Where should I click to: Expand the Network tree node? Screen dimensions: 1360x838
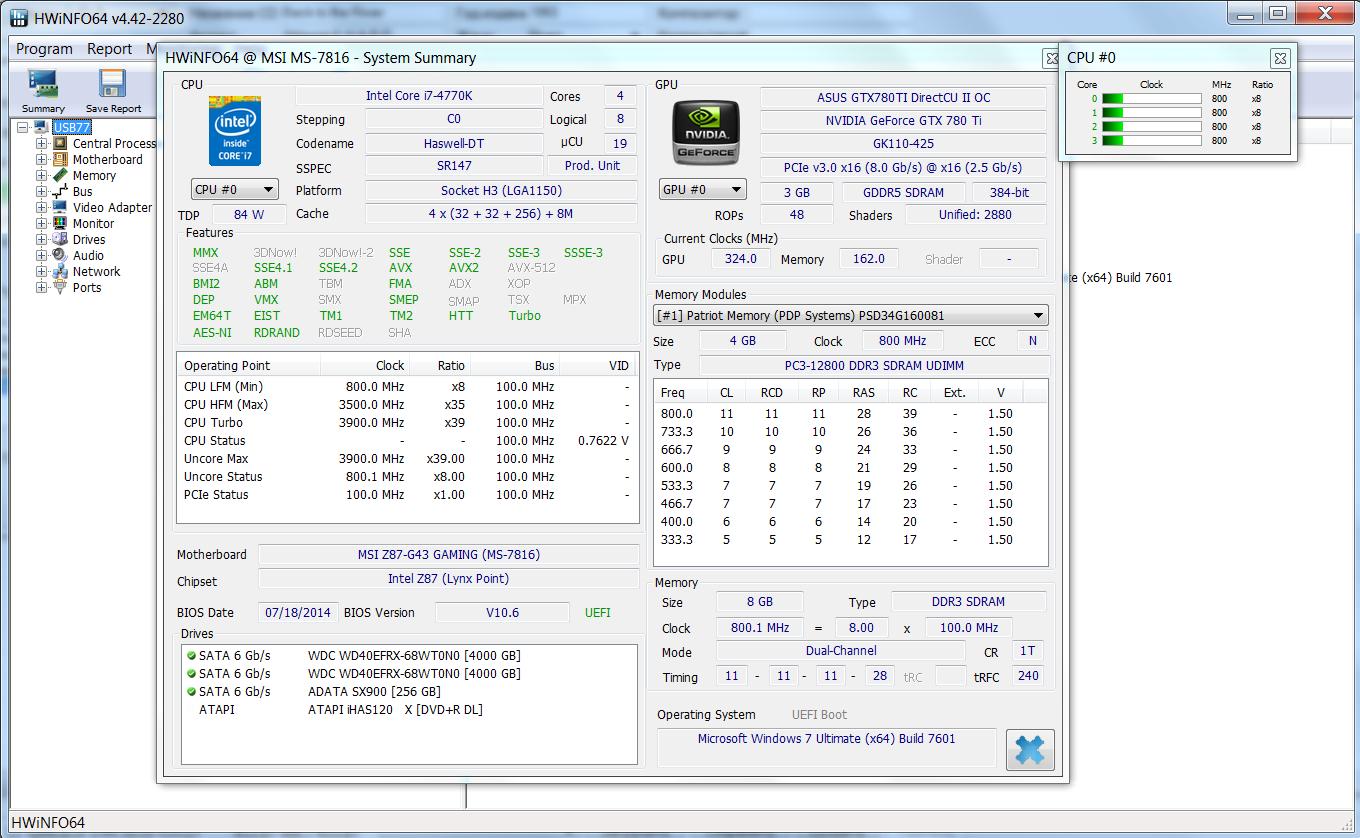click(x=42, y=271)
